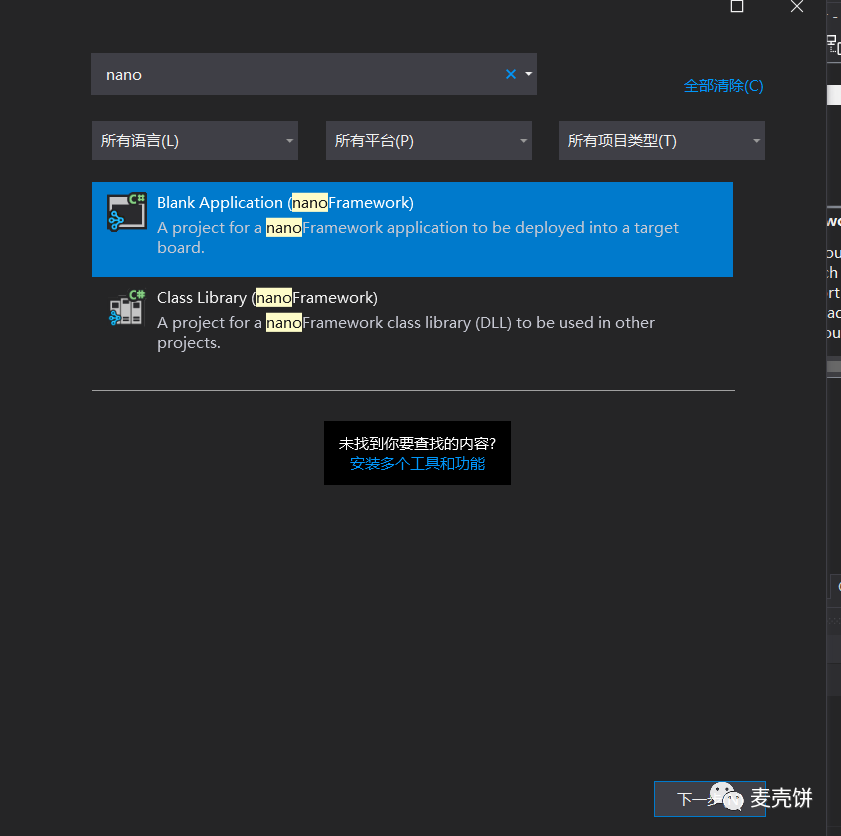
Task: Click description mentioning deployed into a target board
Action: (x=418, y=238)
